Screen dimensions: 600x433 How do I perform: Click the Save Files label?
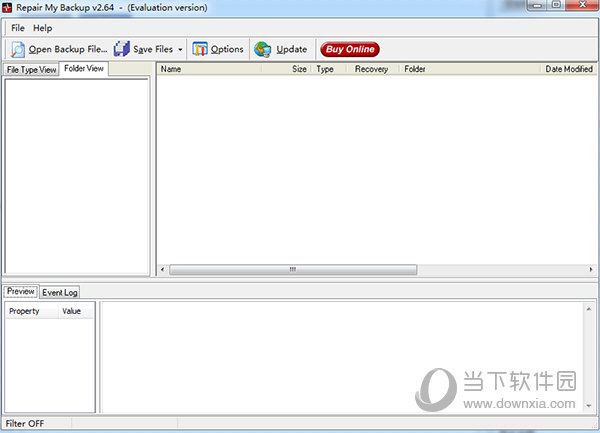[x=153, y=49]
